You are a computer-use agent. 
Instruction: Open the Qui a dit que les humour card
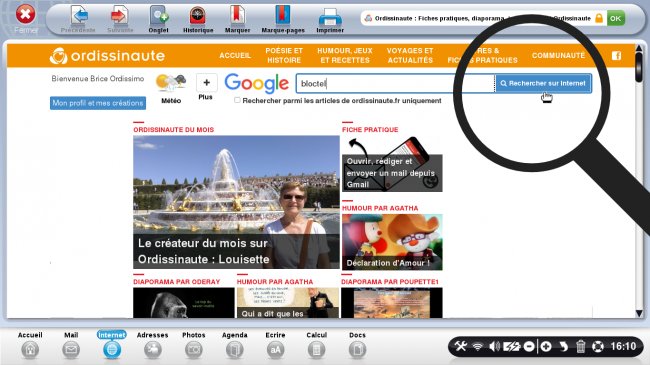pyautogui.click(x=288, y=303)
